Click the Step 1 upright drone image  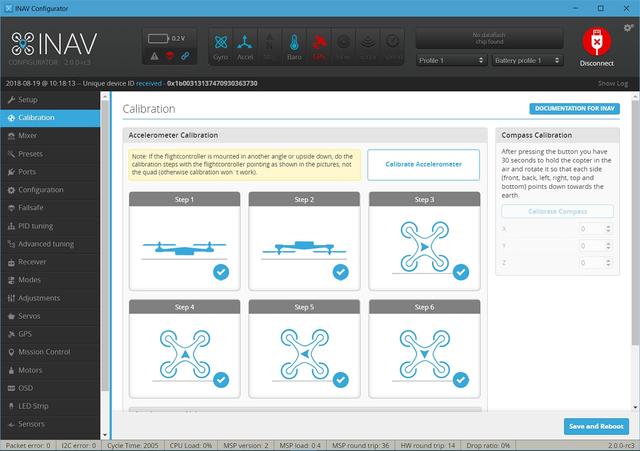tap(184, 249)
